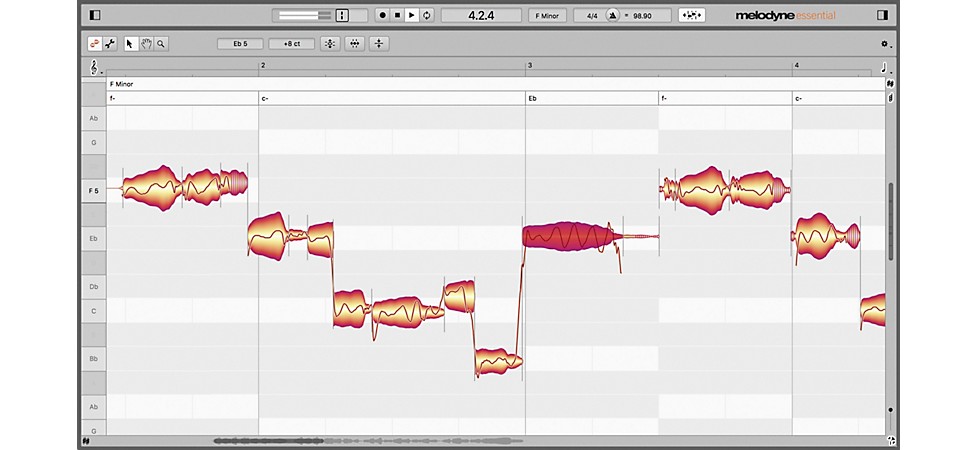Open the Correct Pitch macro
The height and width of the screenshot is (450, 976).
pos(330,44)
